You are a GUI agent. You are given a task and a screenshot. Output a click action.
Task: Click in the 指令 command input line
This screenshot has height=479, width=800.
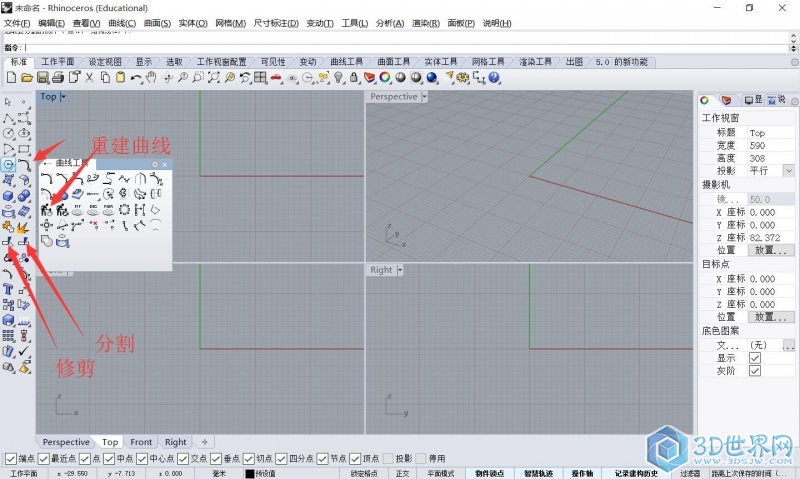[x=406, y=48]
